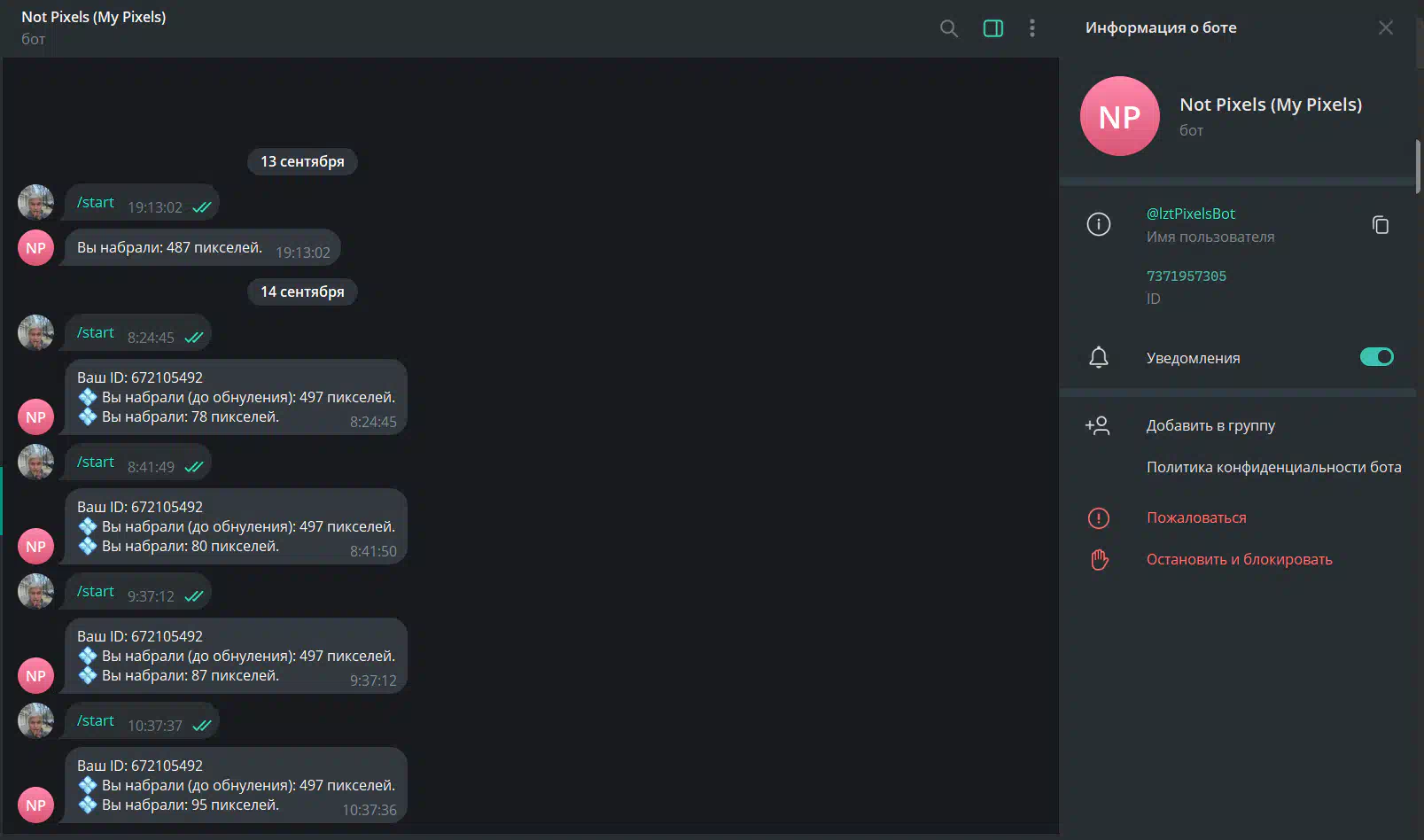Click the stop hand icon
The image size is (1424, 840).
(x=1099, y=559)
